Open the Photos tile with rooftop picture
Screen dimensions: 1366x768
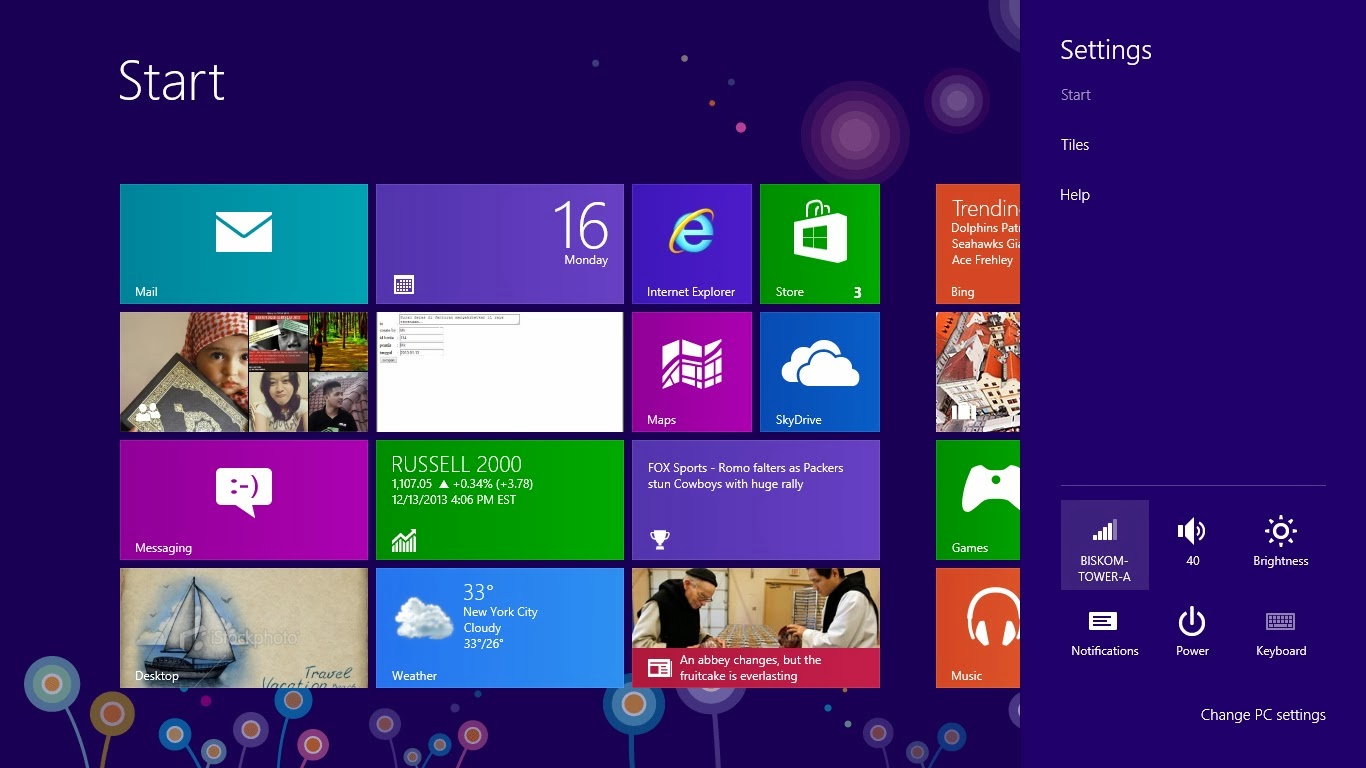[978, 372]
